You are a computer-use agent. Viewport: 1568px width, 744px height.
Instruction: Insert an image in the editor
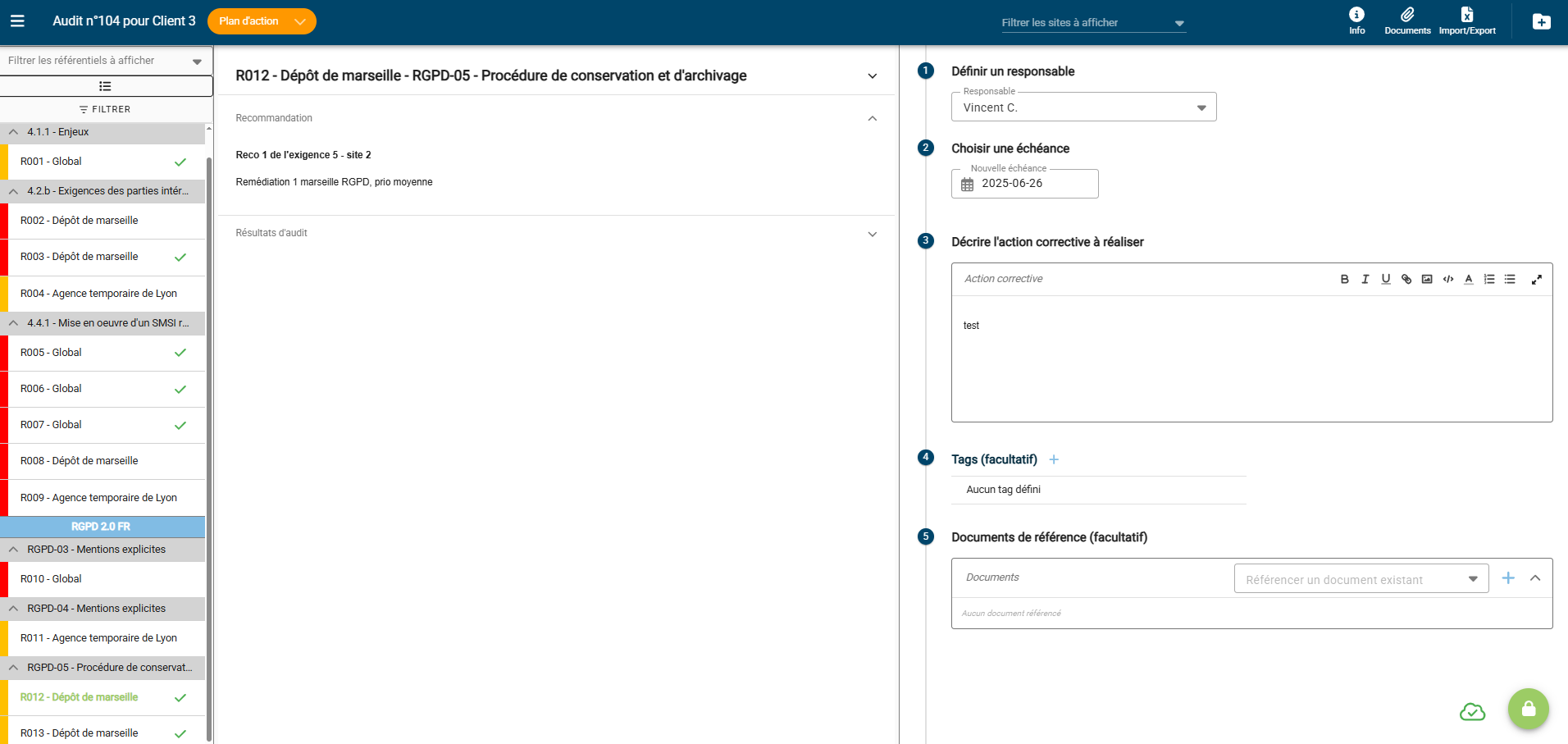pyautogui.click(x=1427, y=280)
